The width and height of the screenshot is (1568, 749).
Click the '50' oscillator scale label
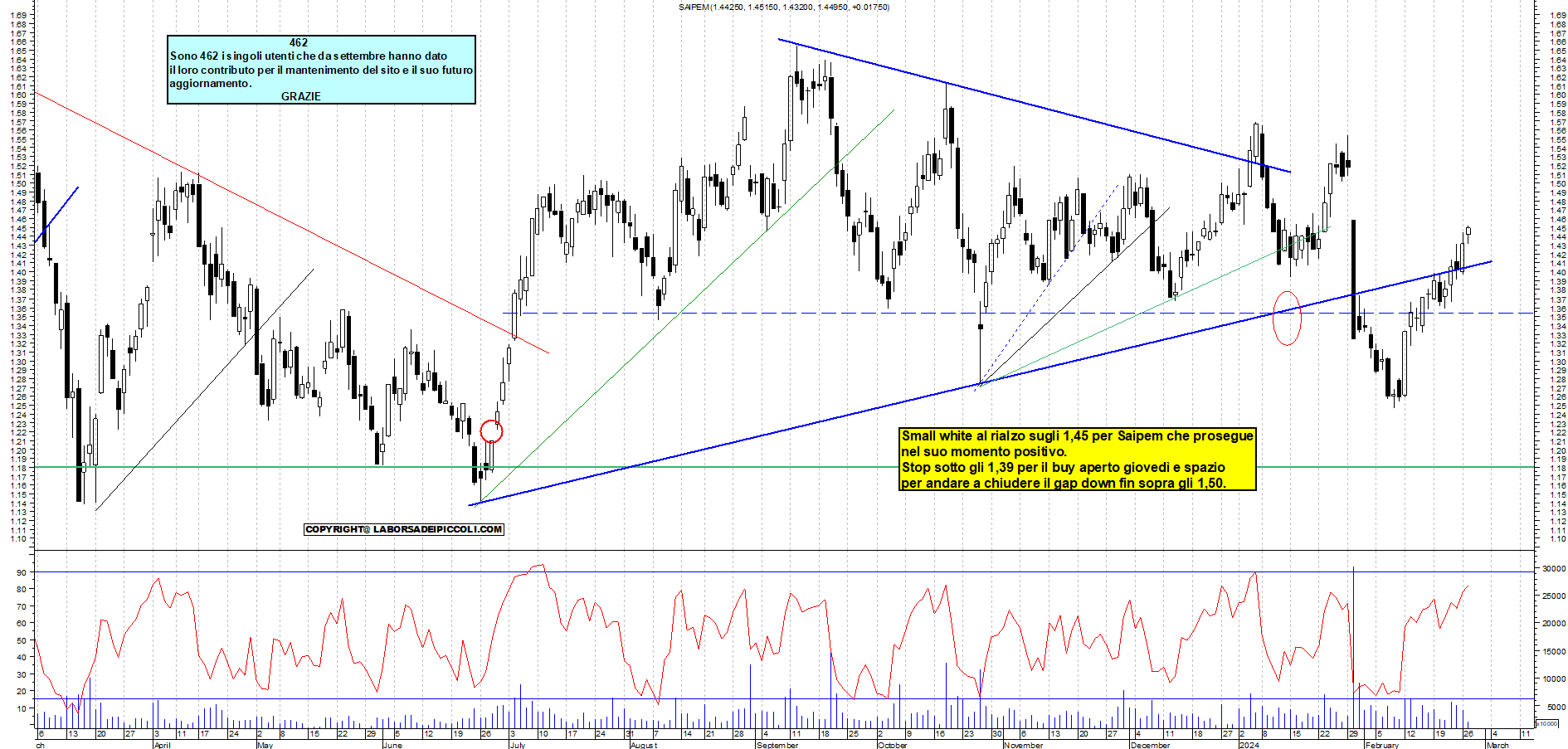(x=20, y=641)
